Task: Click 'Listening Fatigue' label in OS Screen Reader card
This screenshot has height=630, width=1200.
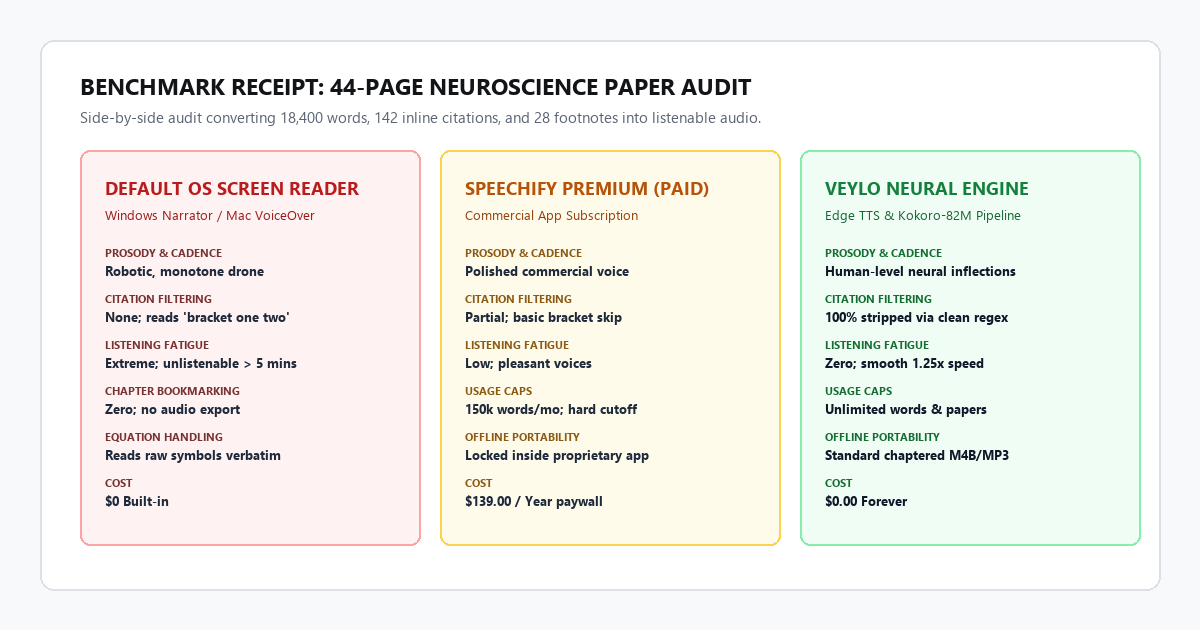Action: coord(157,345)
